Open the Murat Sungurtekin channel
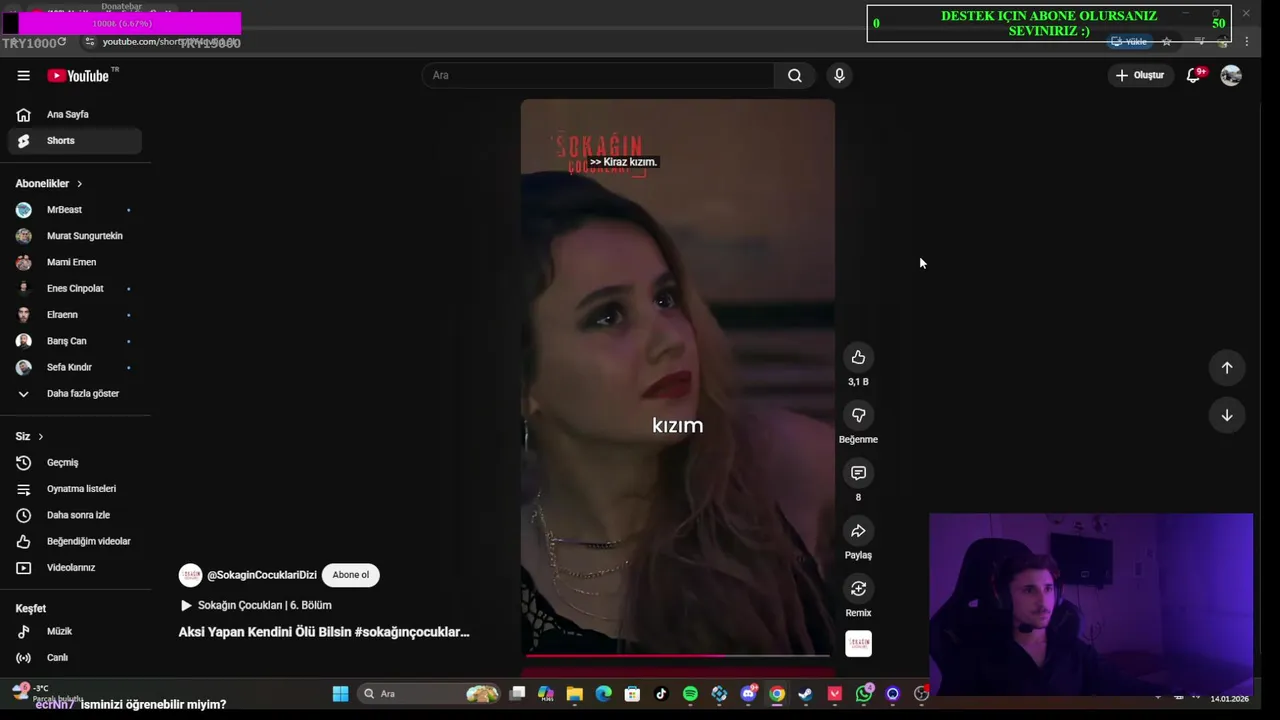 [x=75, y=236]
